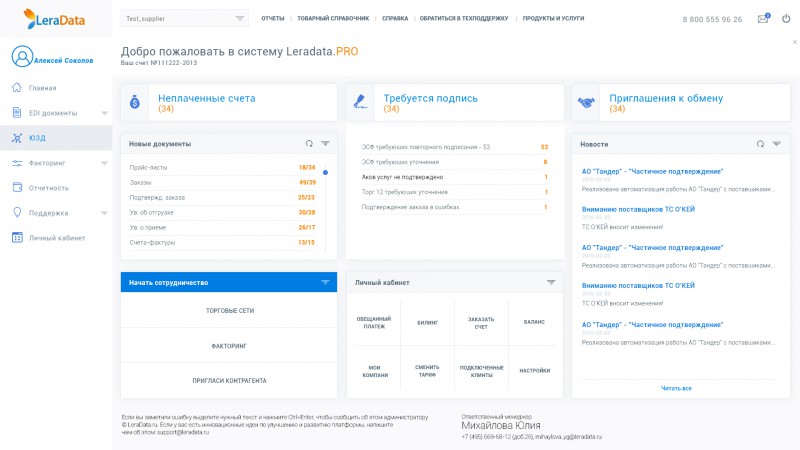This screenshot has width=800, height=450.
Task: Click ПОДКЛЮЧЕННЫЕ КЛИЕНТЫ tile
Action: click(x=481, y=371)
